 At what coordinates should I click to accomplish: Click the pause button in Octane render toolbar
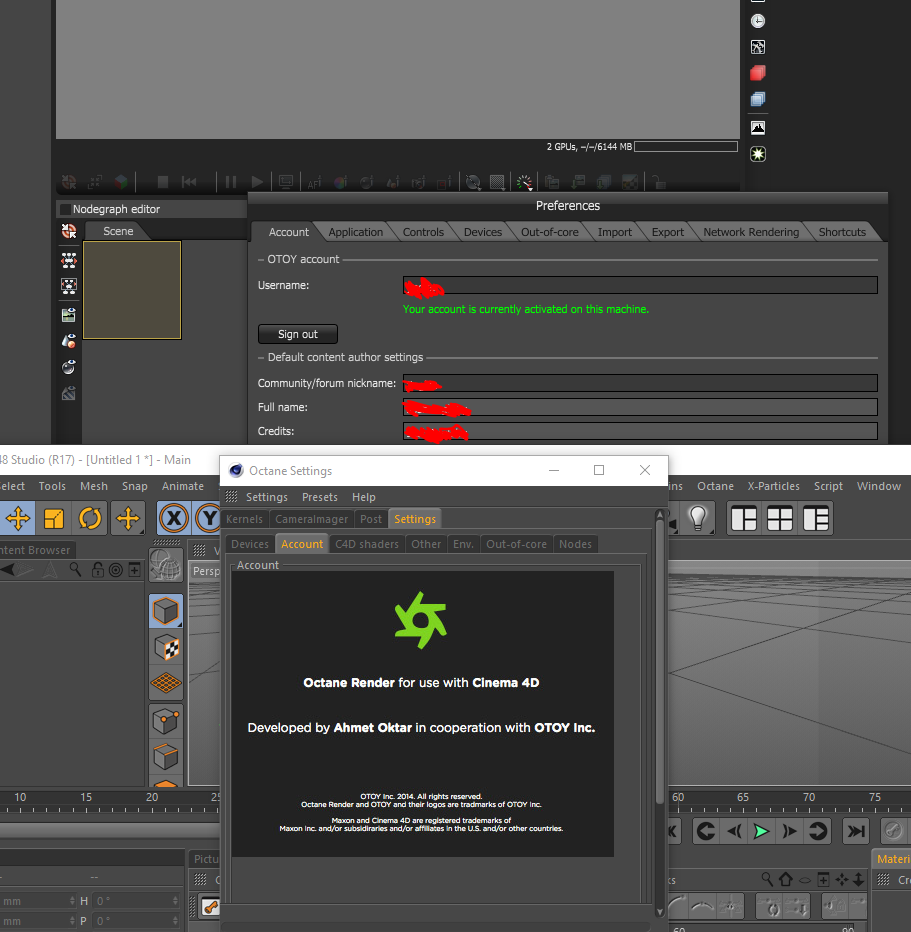(x=231, y=182)
